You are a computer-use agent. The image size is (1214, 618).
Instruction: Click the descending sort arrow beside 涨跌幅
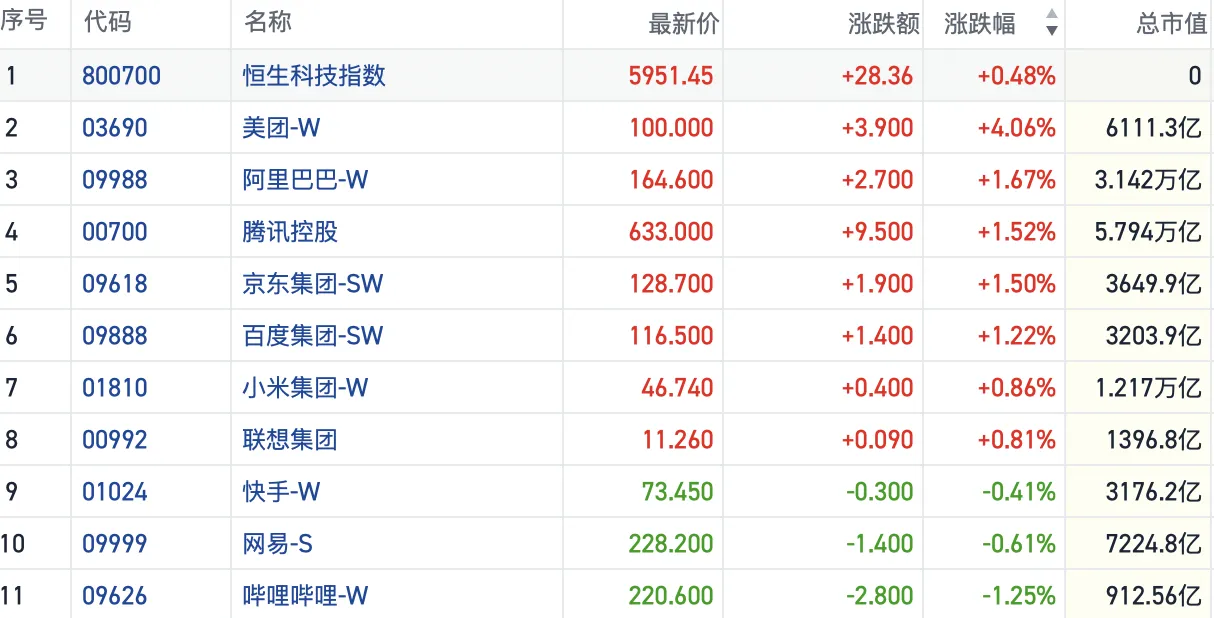(x=1051, y=31)
